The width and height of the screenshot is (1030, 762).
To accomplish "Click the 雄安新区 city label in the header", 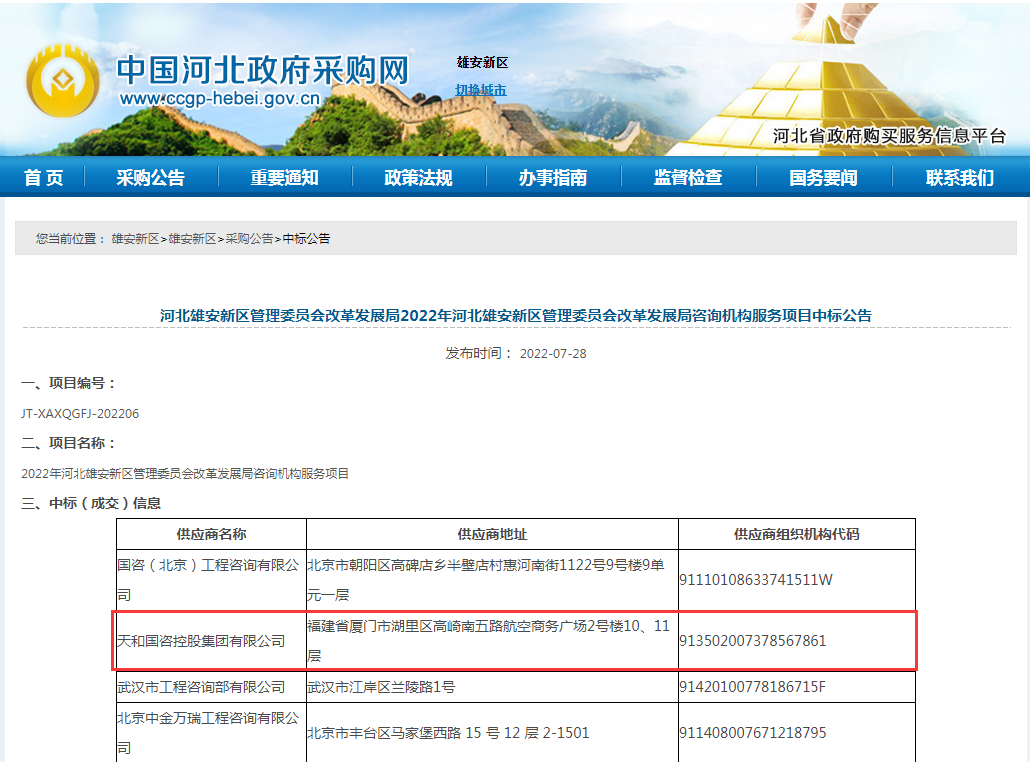I will (x=483, y=62).
